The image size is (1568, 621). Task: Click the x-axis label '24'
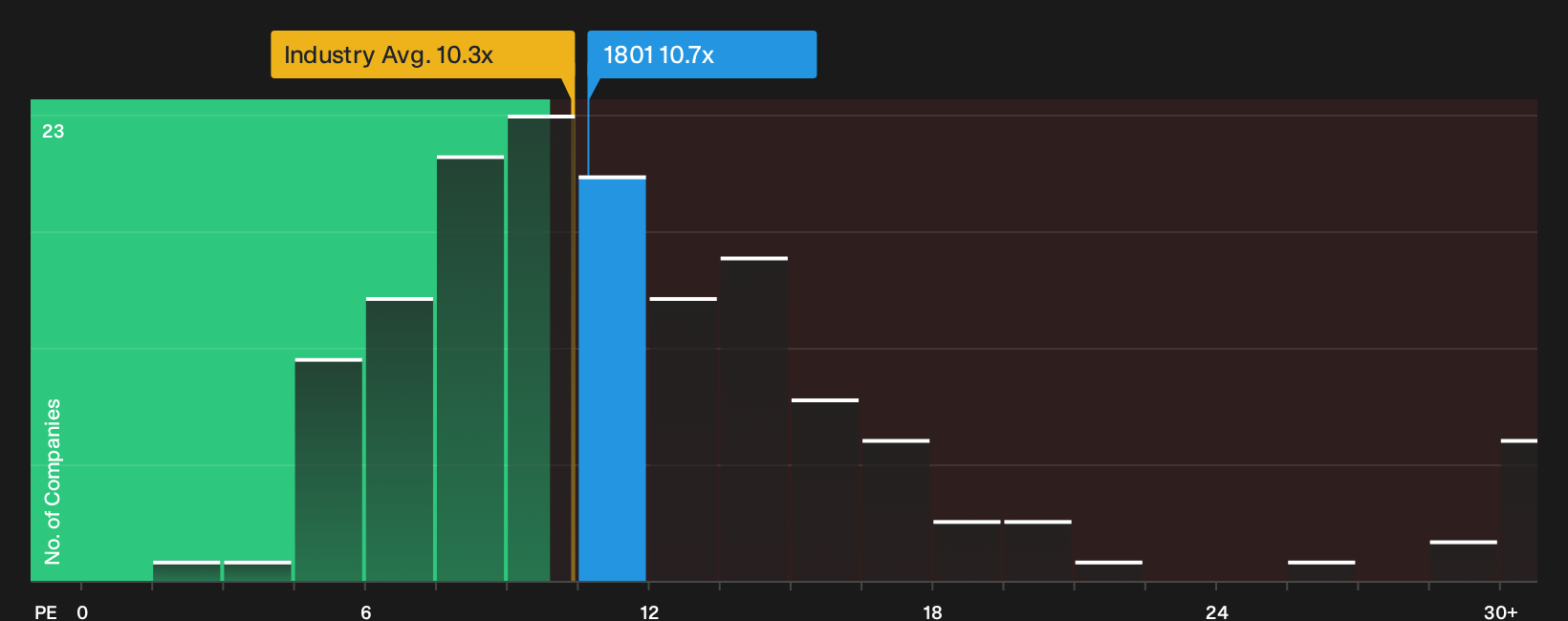(1216, 612)
